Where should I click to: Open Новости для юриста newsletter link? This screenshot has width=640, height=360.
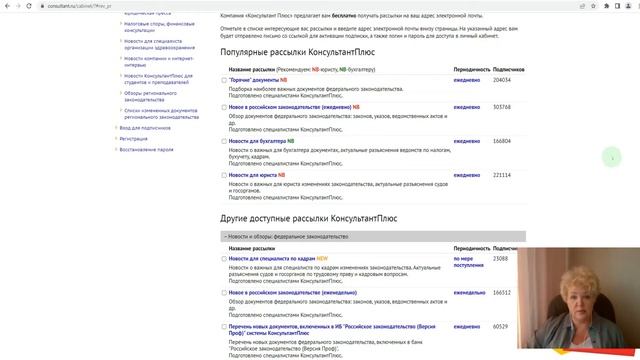coord(253,175)
